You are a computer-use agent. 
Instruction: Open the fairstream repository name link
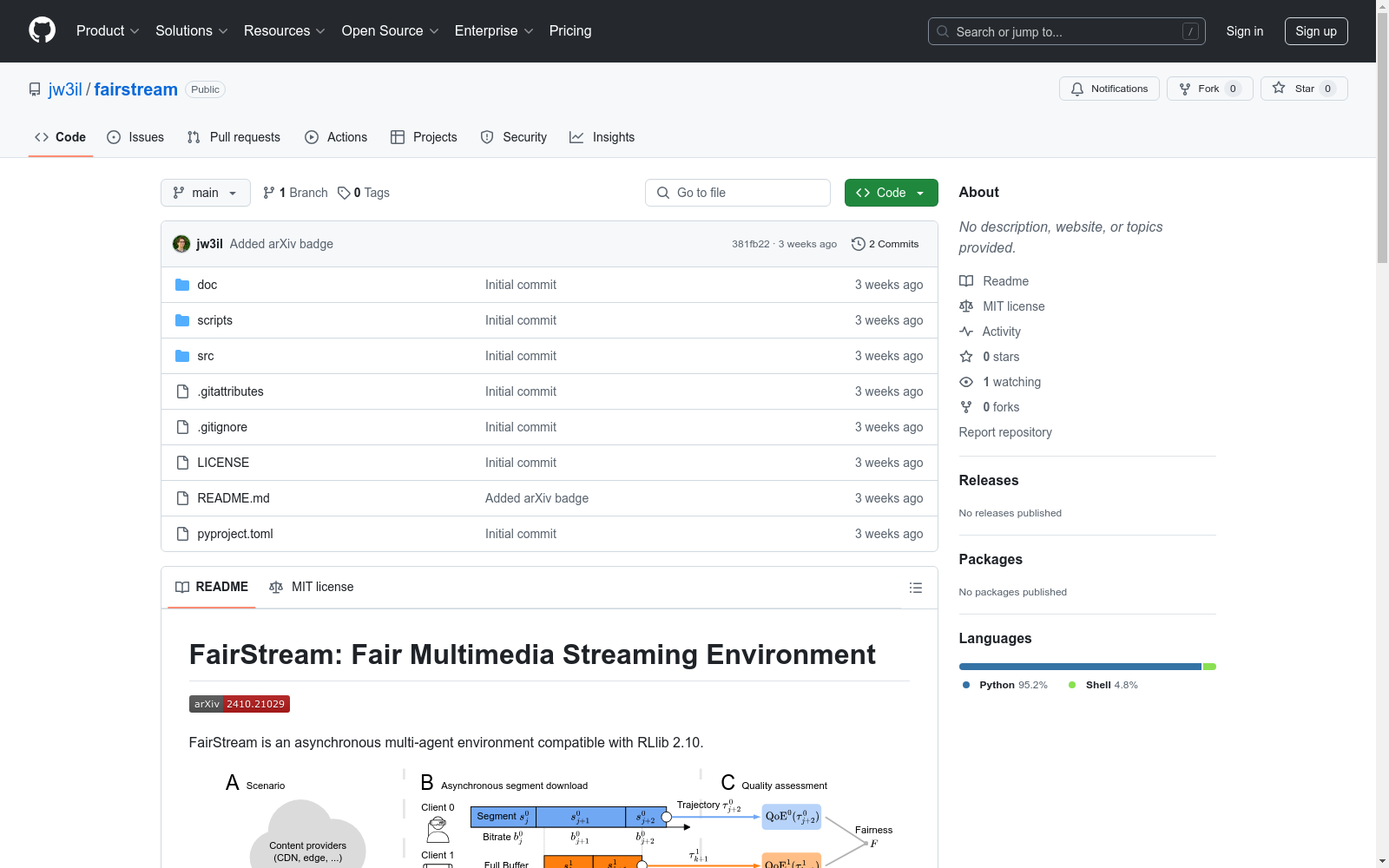(x=135, y=89)
